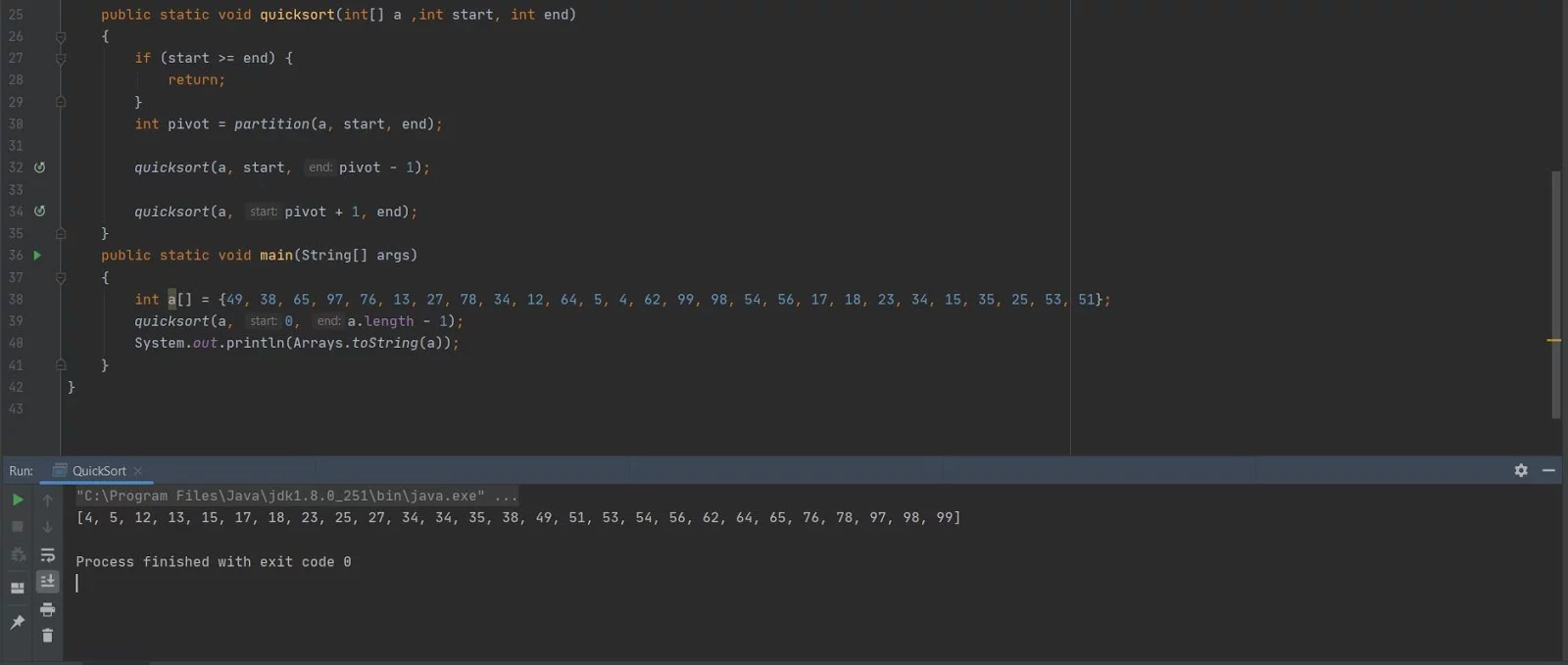1568x665 pixels.
Task: Click the 'end:' hint before a.length
Action: (x=328, y=321)
